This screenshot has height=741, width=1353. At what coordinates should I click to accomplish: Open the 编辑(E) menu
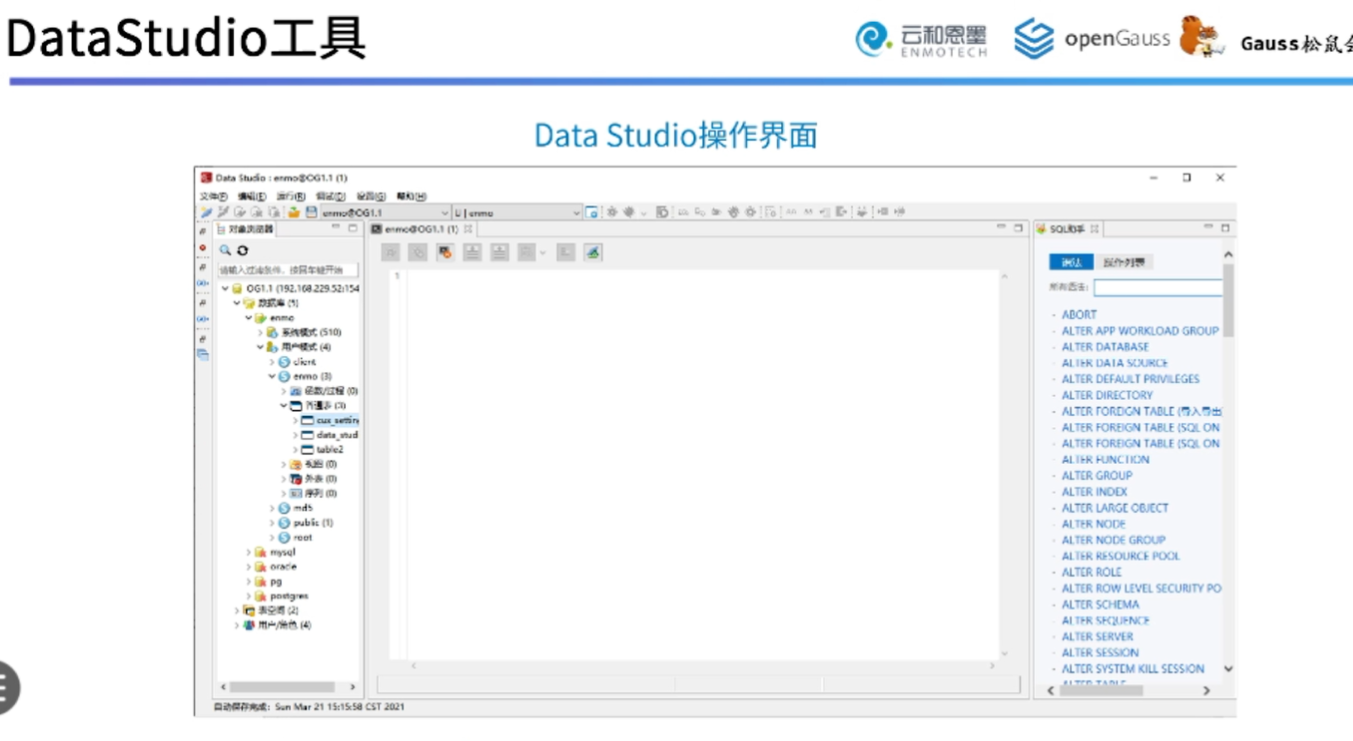252,196
